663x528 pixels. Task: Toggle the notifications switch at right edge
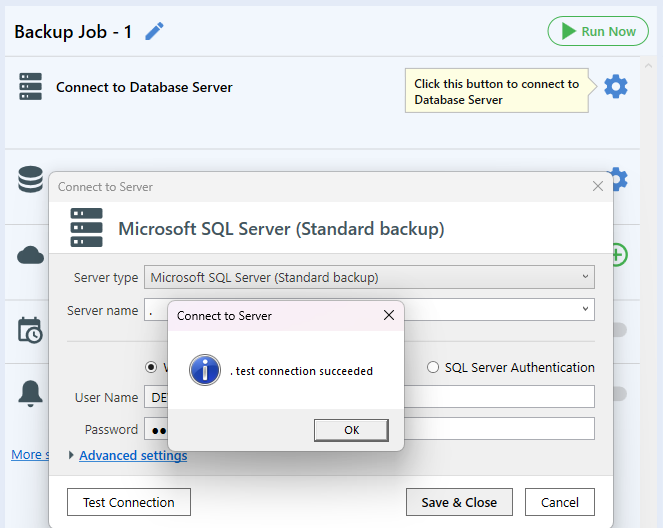click(620, 394)
